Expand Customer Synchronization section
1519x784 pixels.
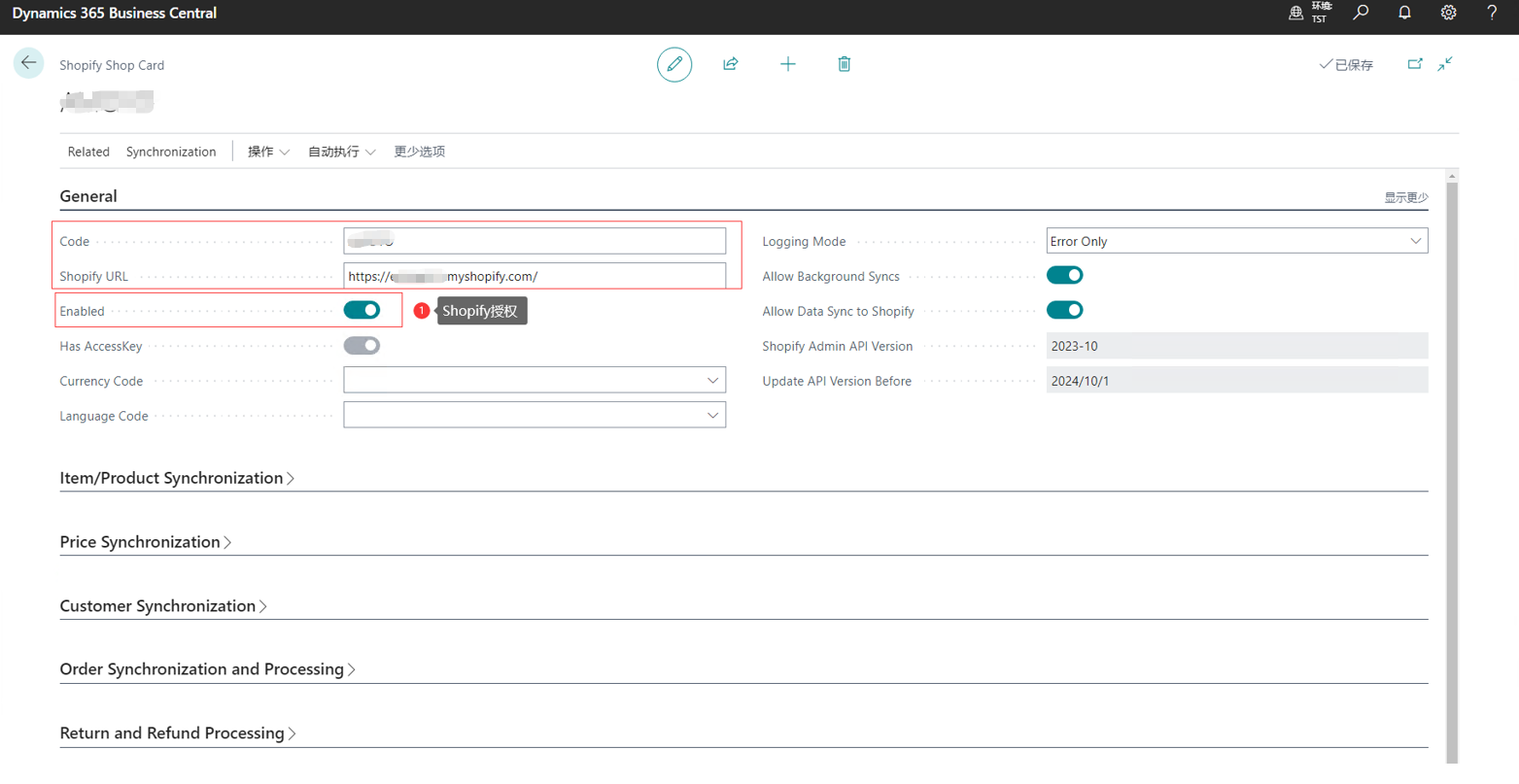(x=163, y=606)
